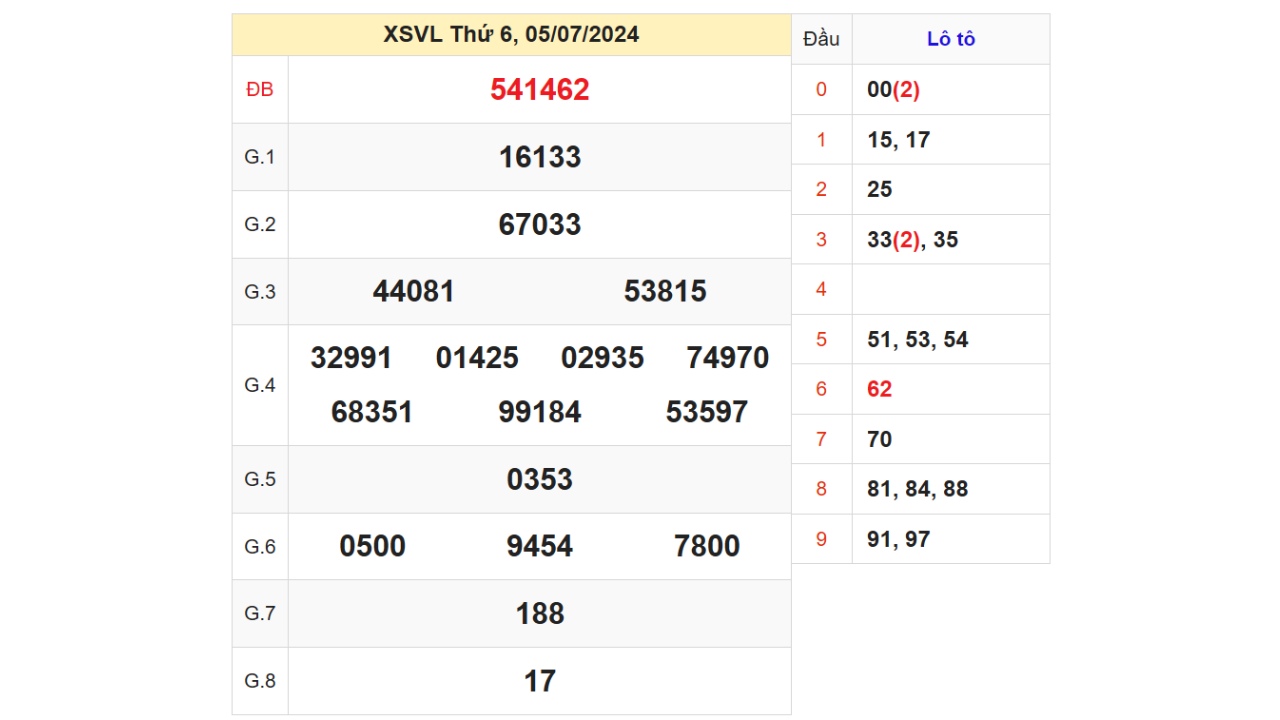Click G.3 number 44081

(x=414, y=291)
